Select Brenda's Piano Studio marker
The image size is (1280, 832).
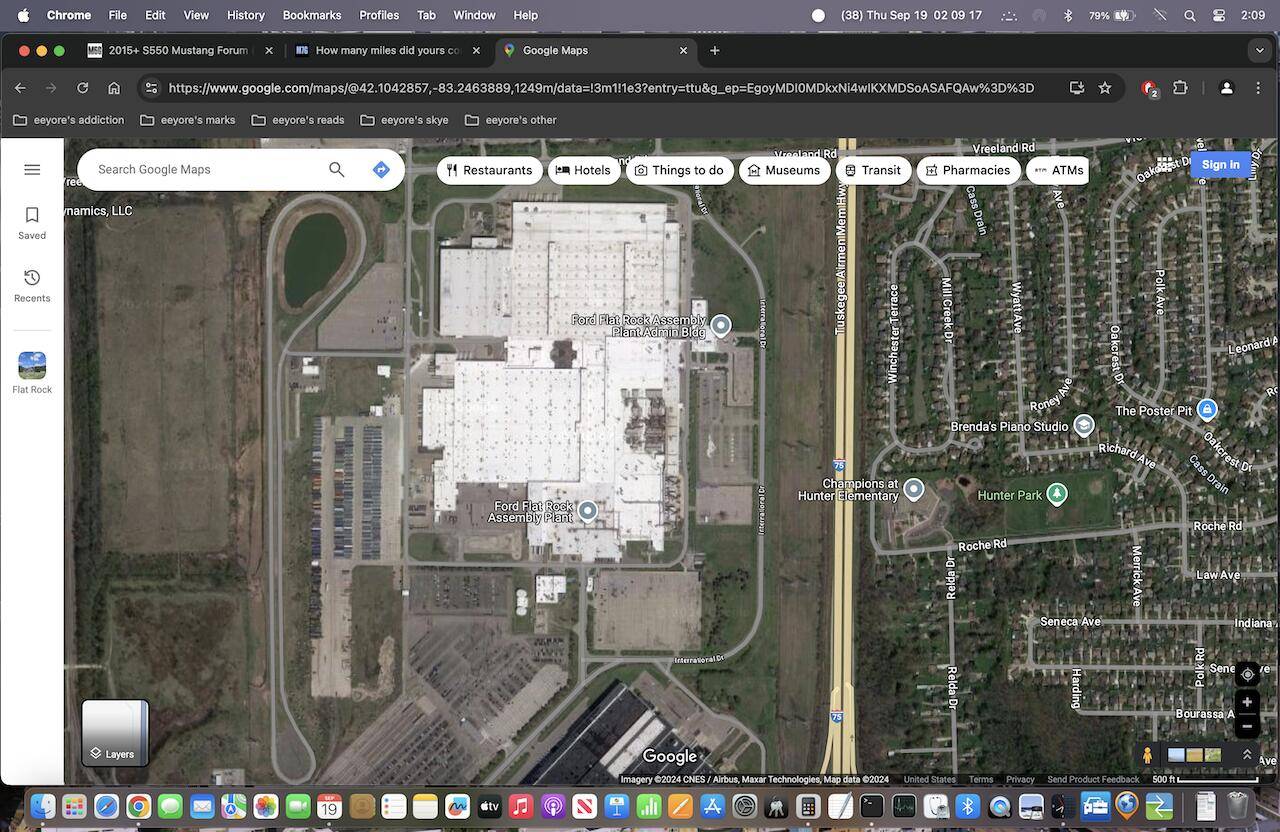tap(1083, 426)
